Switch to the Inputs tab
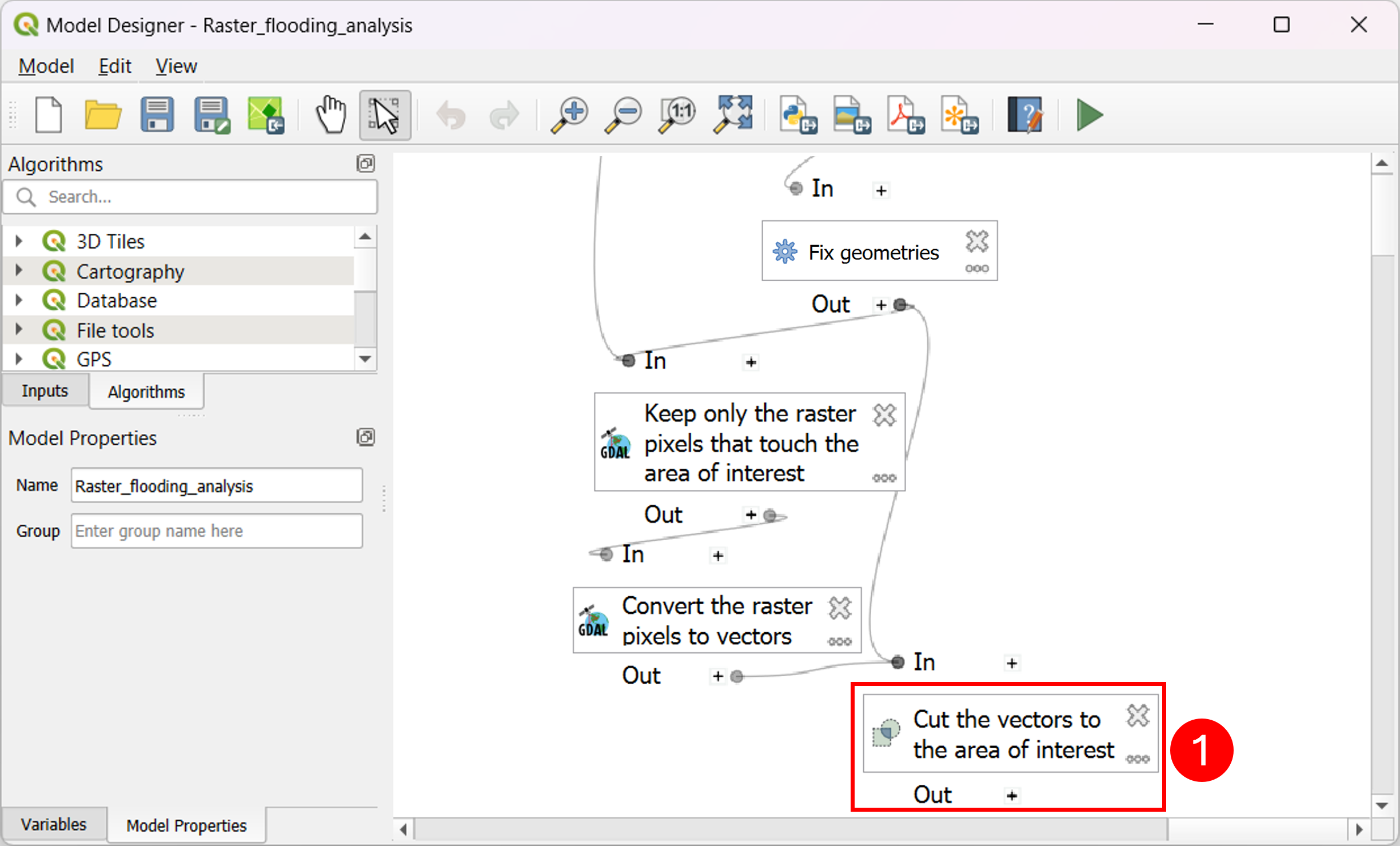 (x=45, y=391)
